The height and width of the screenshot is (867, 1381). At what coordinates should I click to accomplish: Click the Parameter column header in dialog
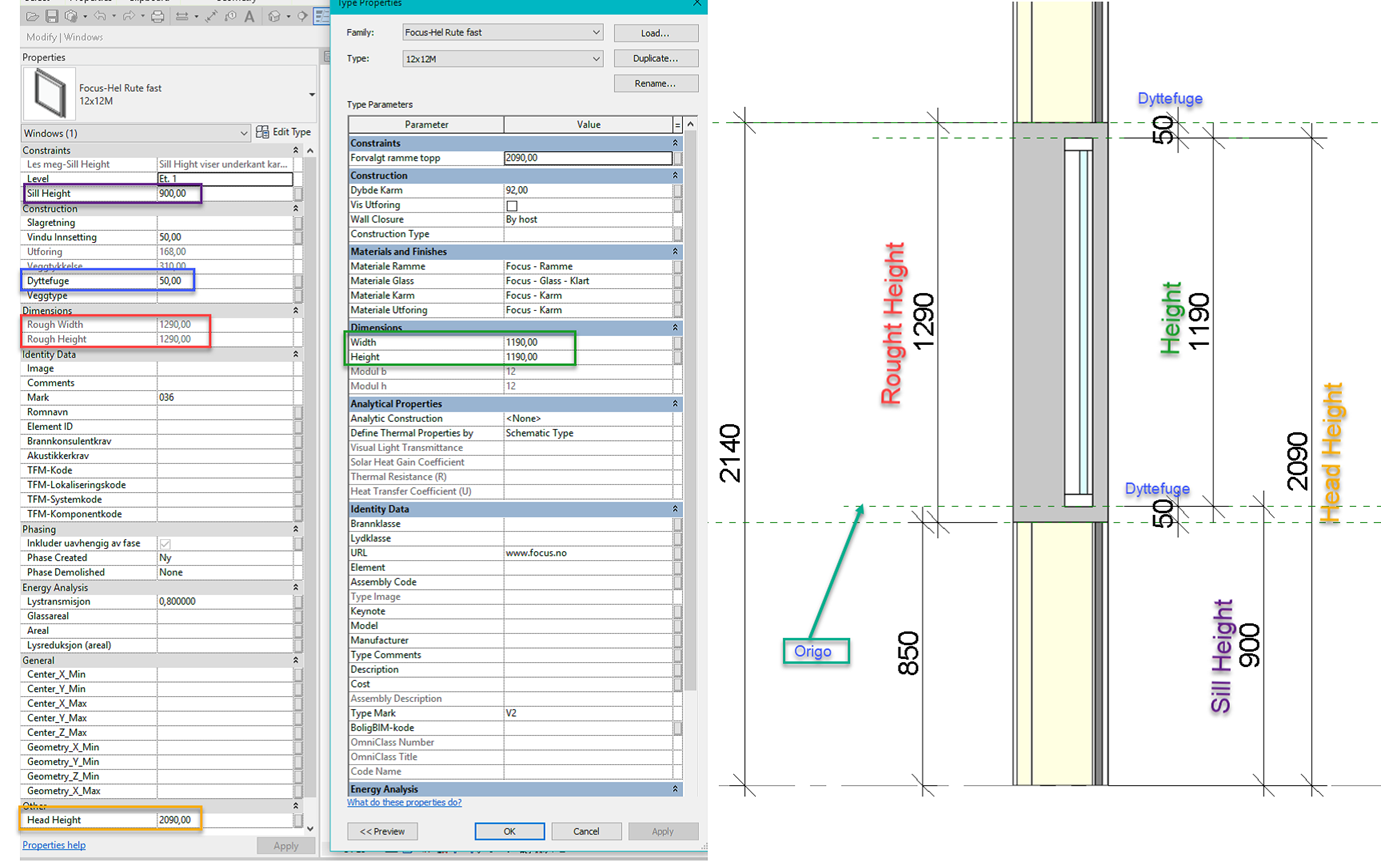426,124
